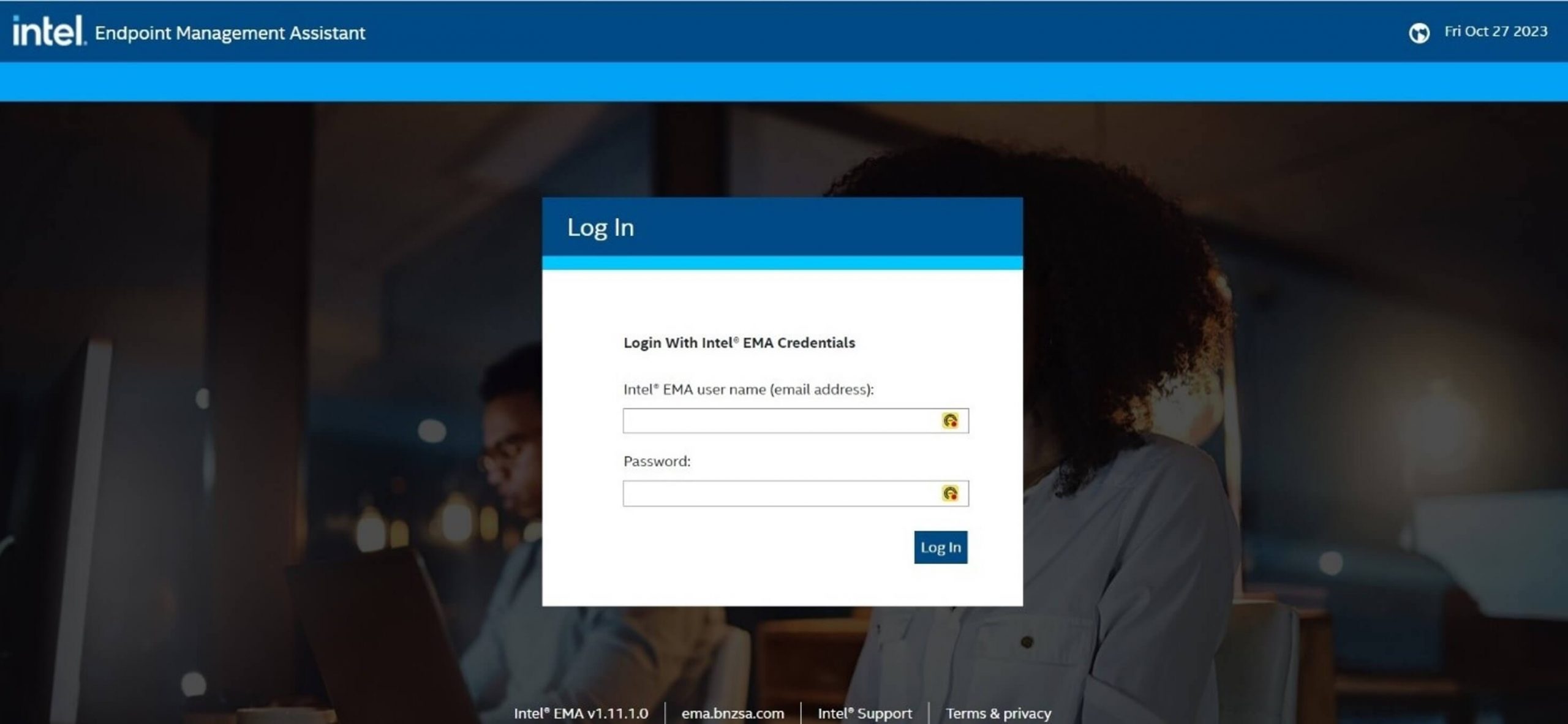Screen dimensions: 1568x724
Task: Click the 'Password:' label
Action: point(657,461)
